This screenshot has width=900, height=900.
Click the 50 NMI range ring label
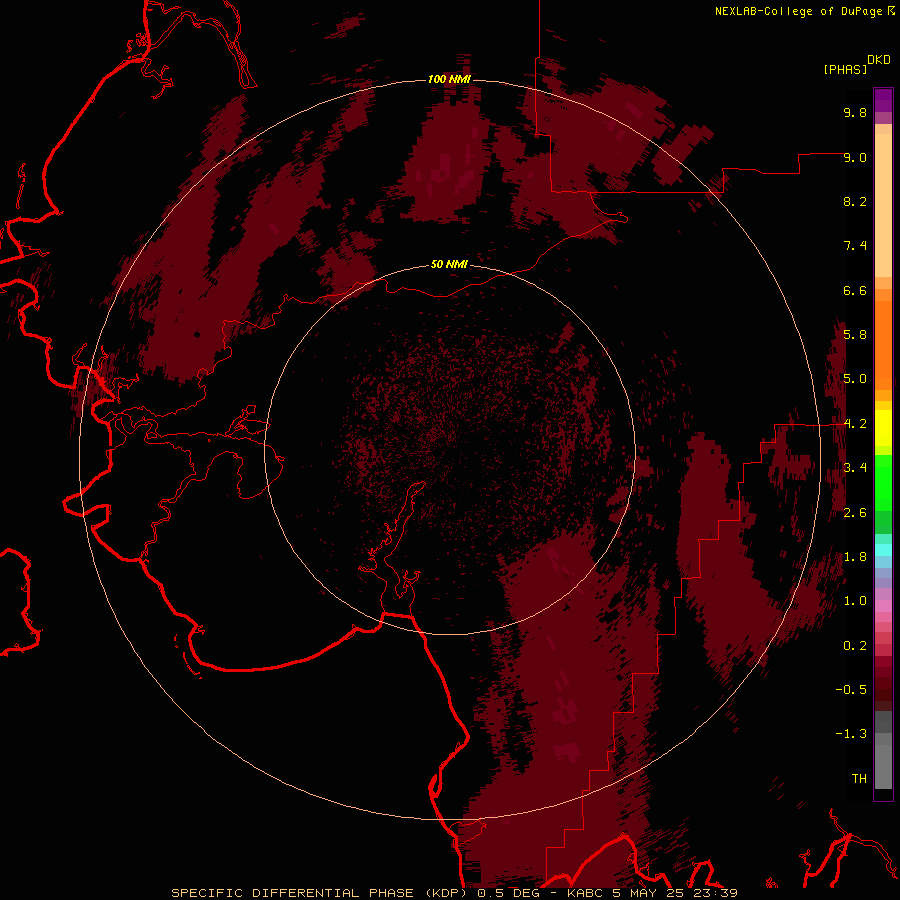pos(449,265)
